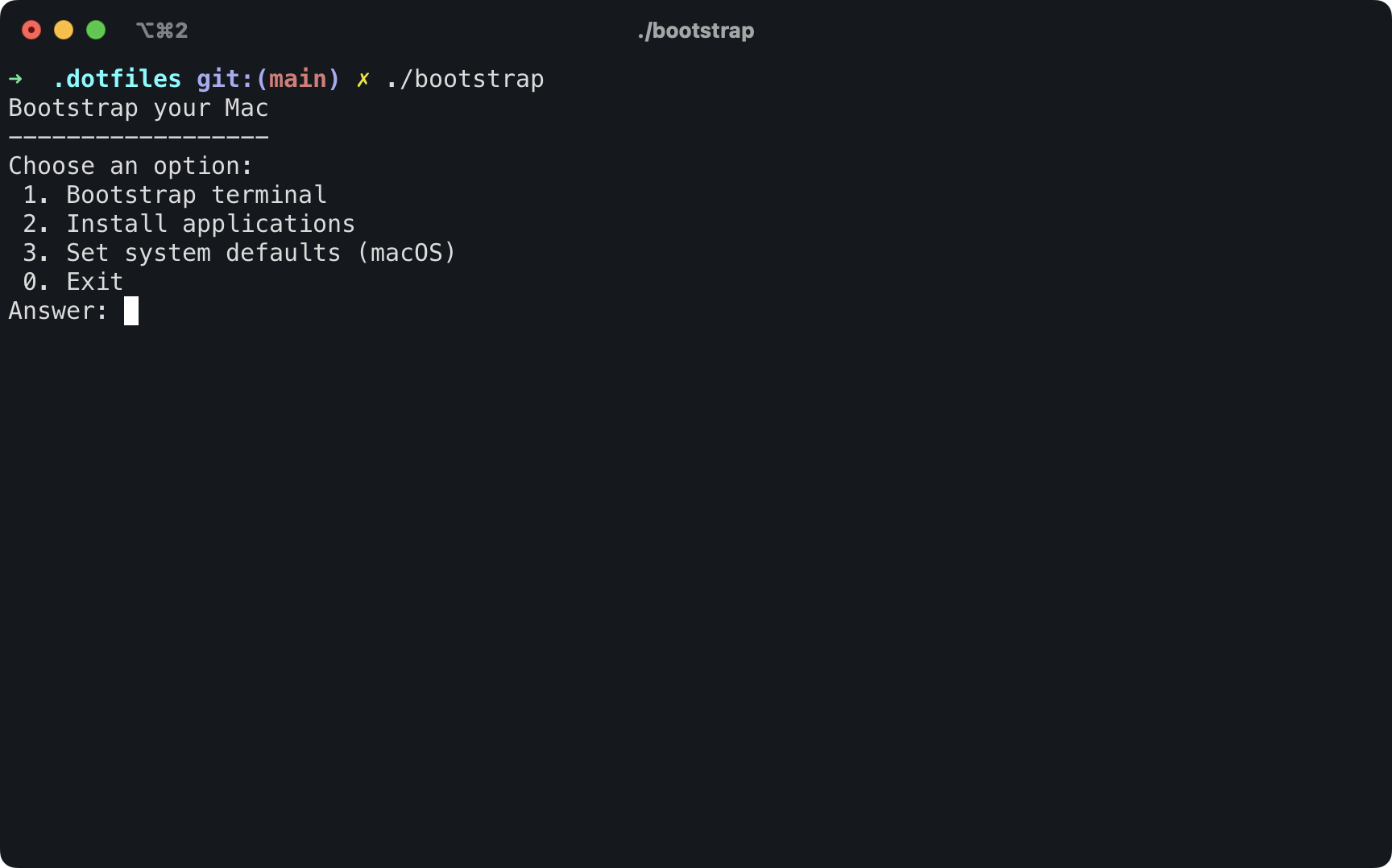Screen dimensions: 1392x868
Task: Select option 0 Exit
Action: [73, 282]
